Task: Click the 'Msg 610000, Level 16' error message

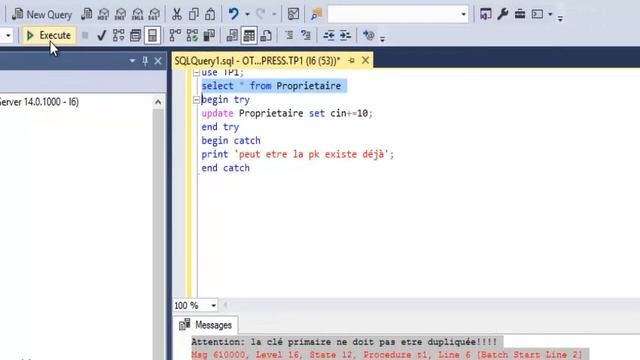Action: tap(387, 354)
